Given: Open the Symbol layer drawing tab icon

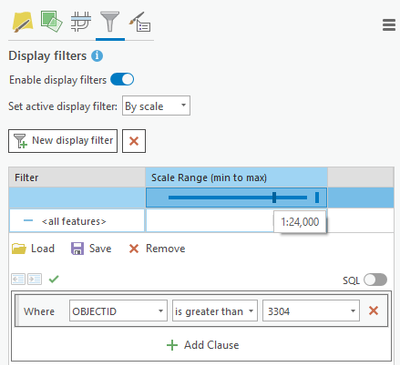Looking at the screenshot, I should [81, 22].
